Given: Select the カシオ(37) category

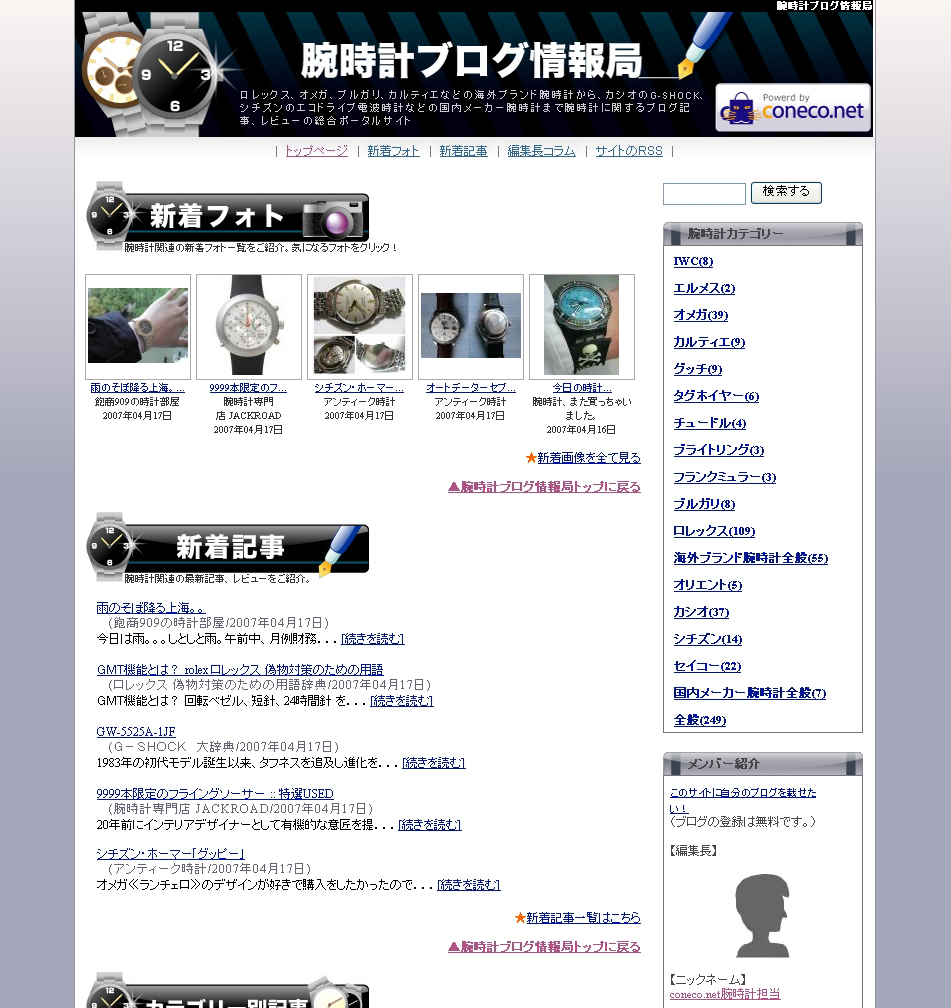Looking at the screenshot, I should pyautogui.click(x=702, y=612).
